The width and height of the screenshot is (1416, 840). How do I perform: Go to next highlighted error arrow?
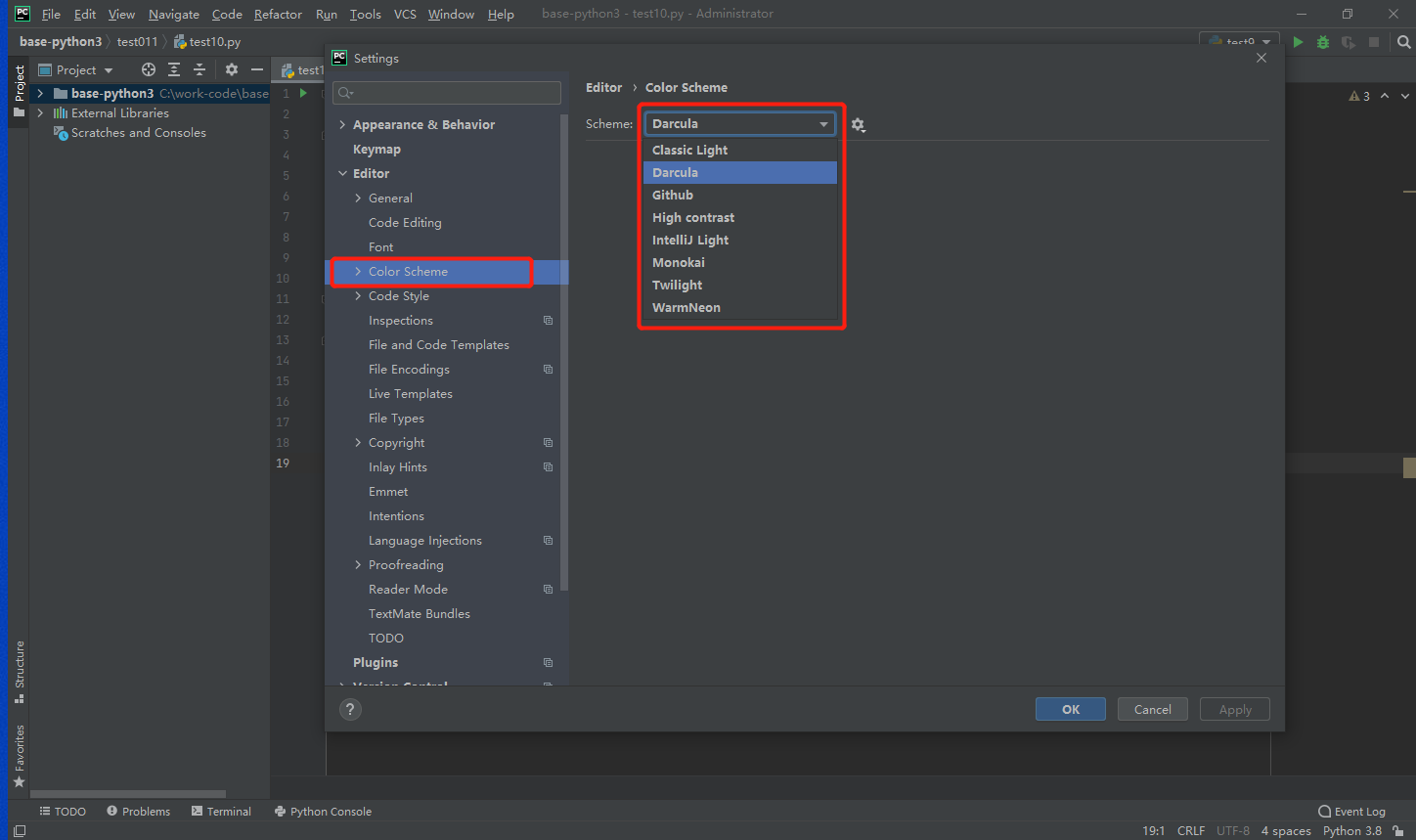tap(1405, 96)
